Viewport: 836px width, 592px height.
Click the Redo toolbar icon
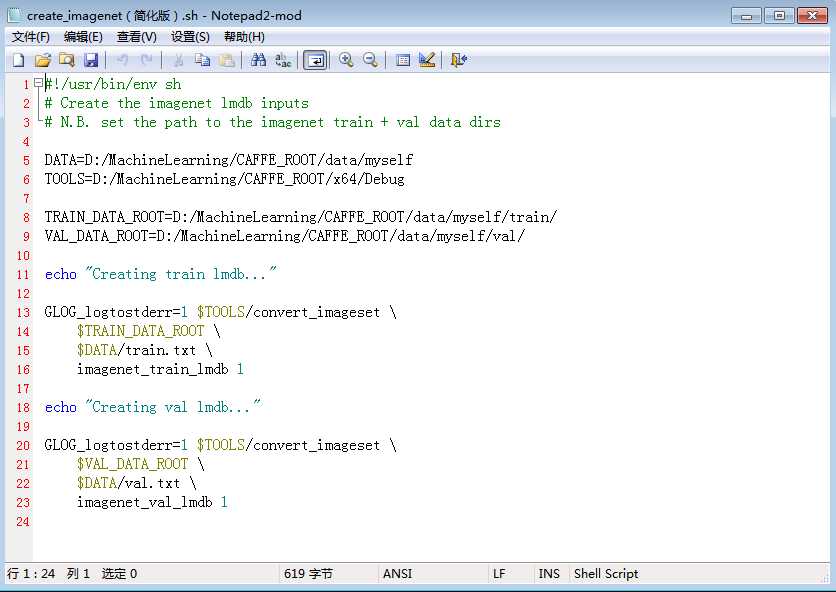(146, 60)
